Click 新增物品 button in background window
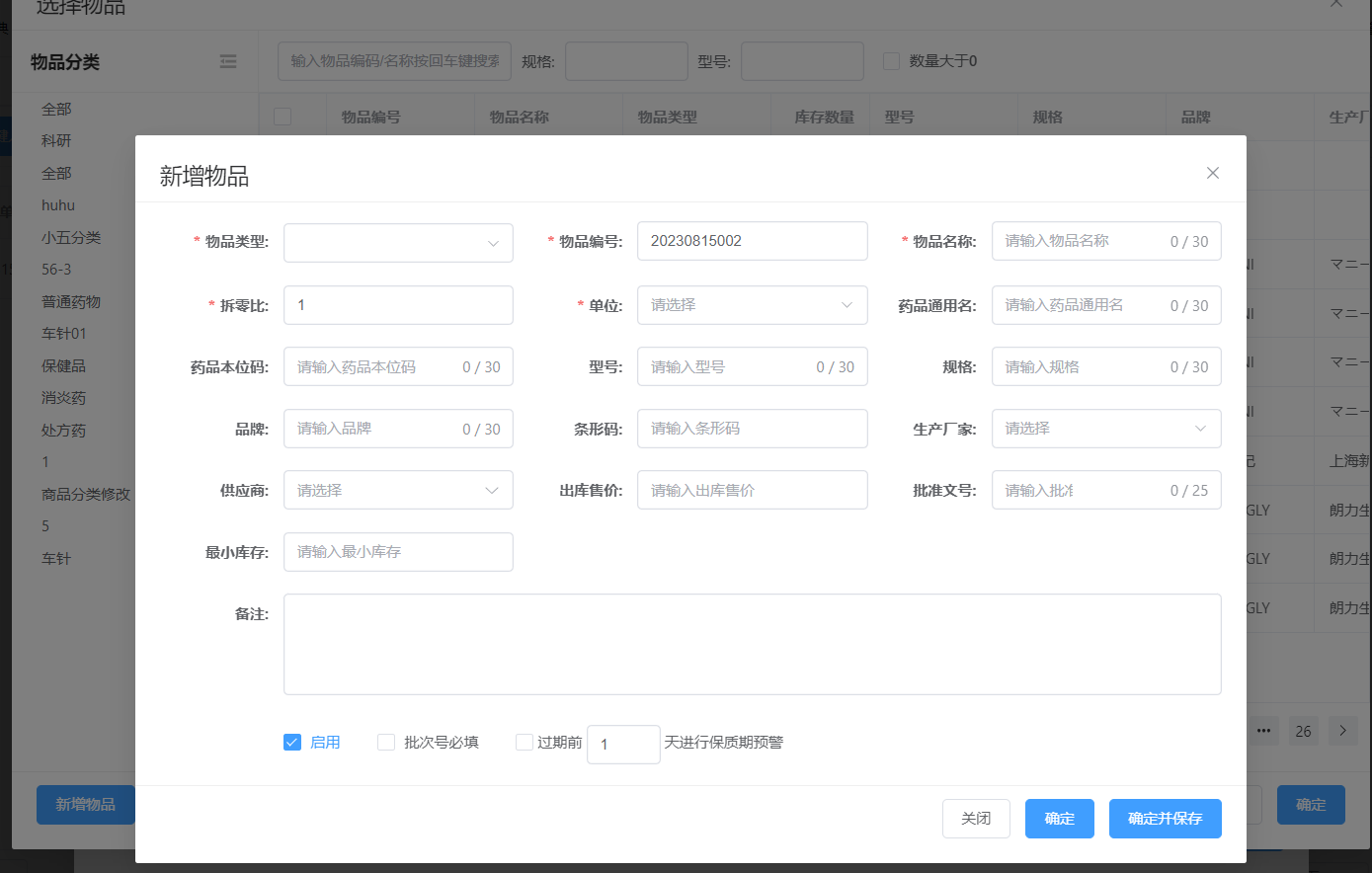This screenshot has width=1372, height=873. pos(85,805)
